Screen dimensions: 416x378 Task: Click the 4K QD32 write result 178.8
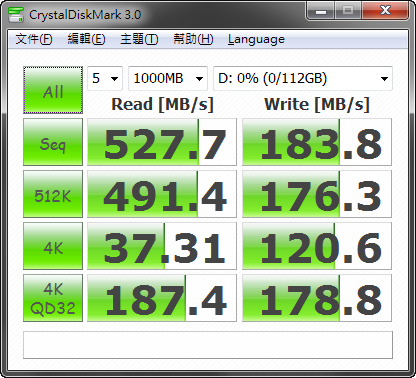click(x=317, y=298)
